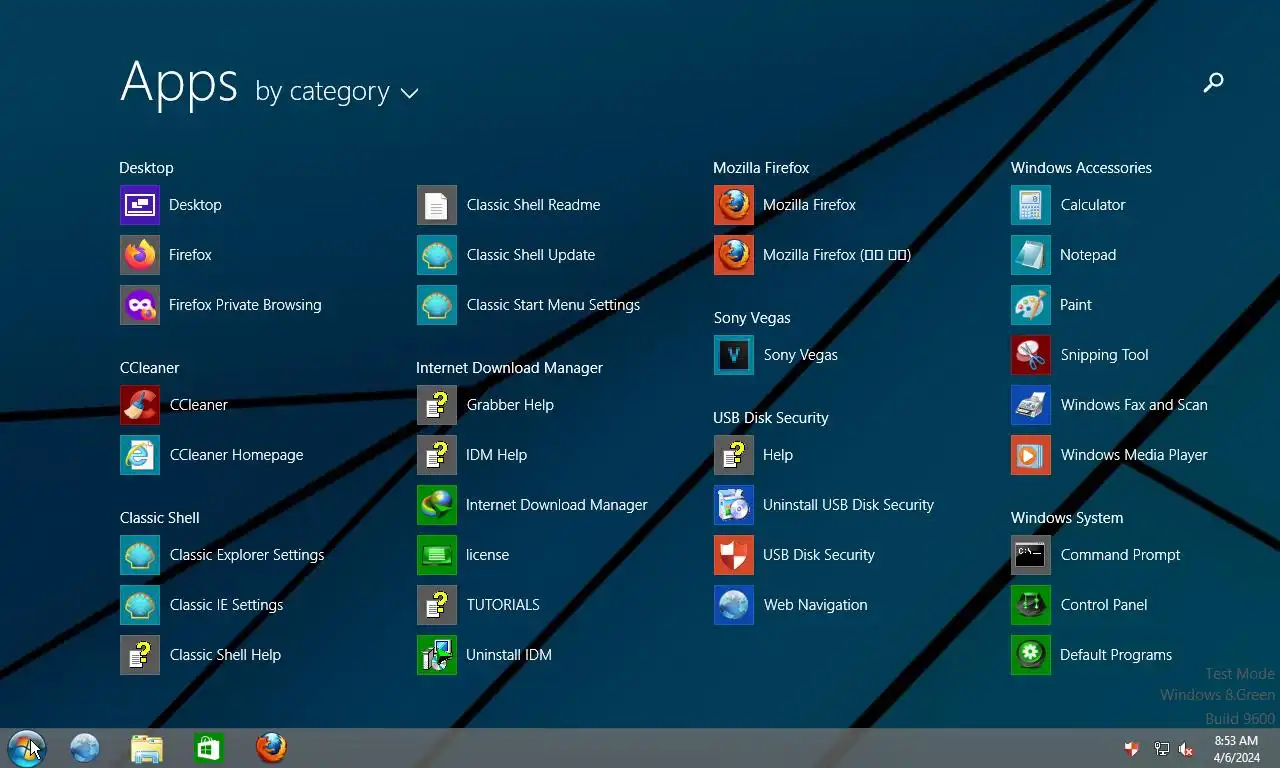This screenshot has height=768, width=1280.
Task: Open Classic Explorer Settings icon
Action: pyautogui.click(x=140, y=555)
